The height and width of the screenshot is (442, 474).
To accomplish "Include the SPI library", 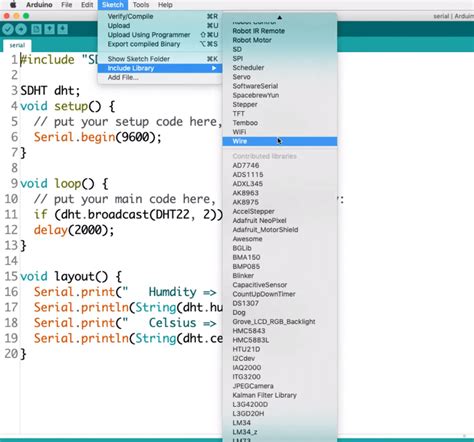I will click(x=280, y=59).
